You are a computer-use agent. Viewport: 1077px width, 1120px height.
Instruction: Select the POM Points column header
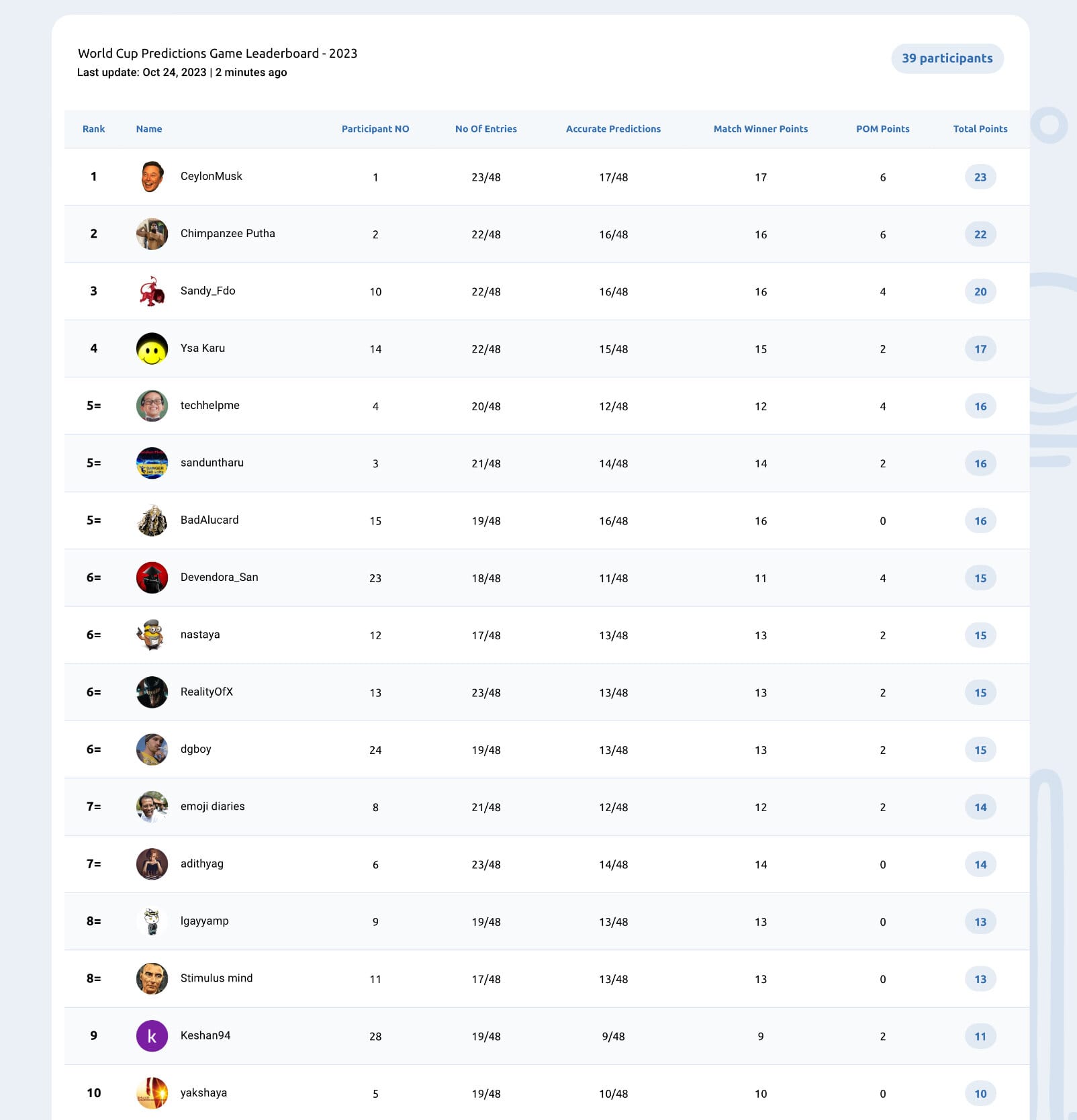(882, 129)
